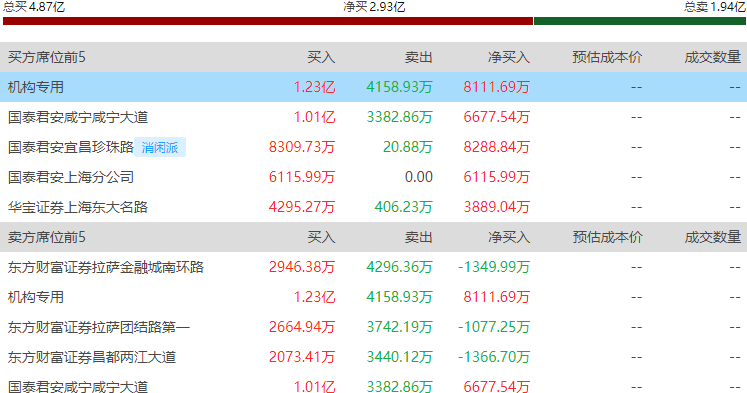747x393 pixels.
Task: Click the green total sell bar segment
Action: pos(640,21)
